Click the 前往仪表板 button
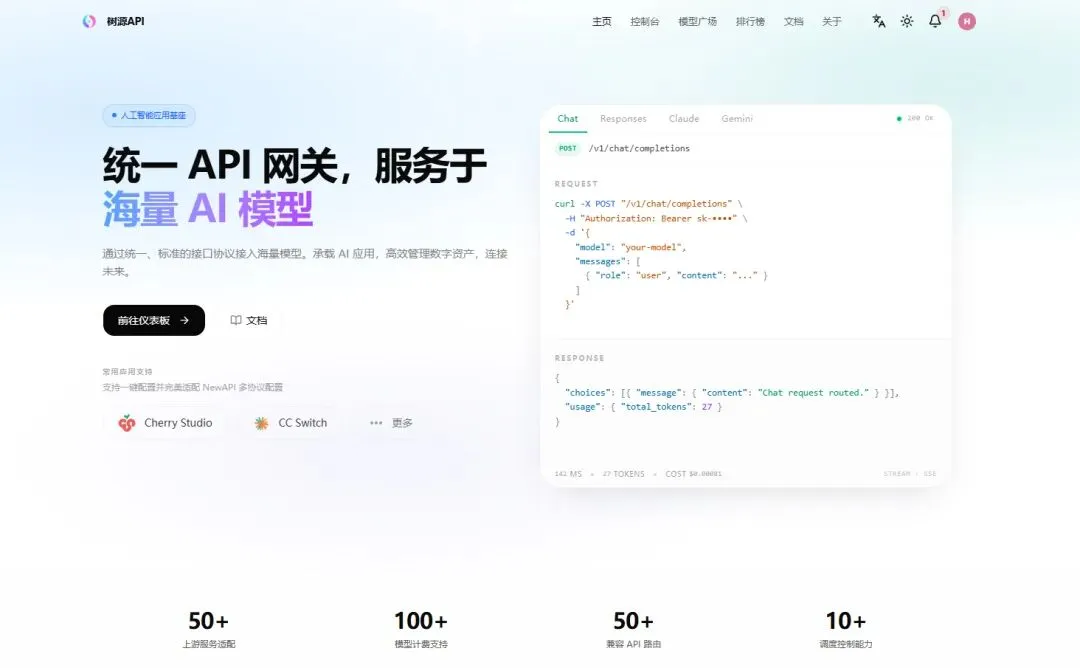Screen dimensions: 1080x668 click(154, 320)
